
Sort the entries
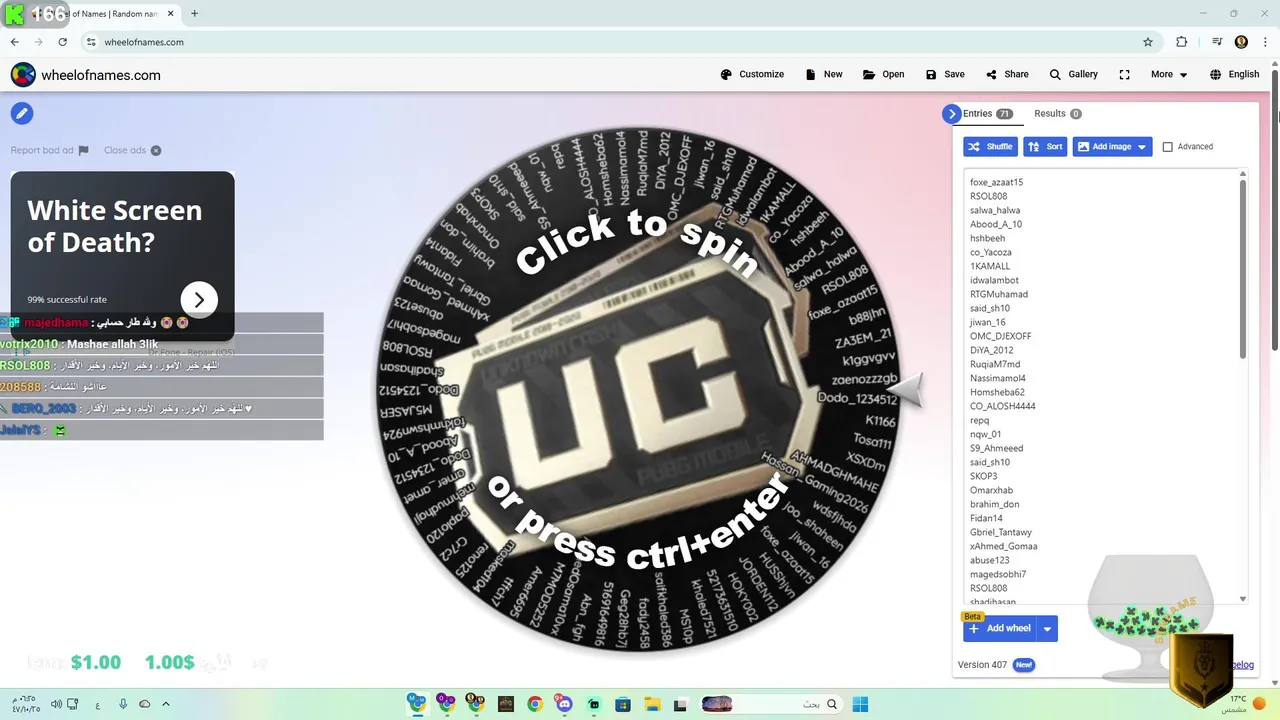click(x=1045, y=146)
